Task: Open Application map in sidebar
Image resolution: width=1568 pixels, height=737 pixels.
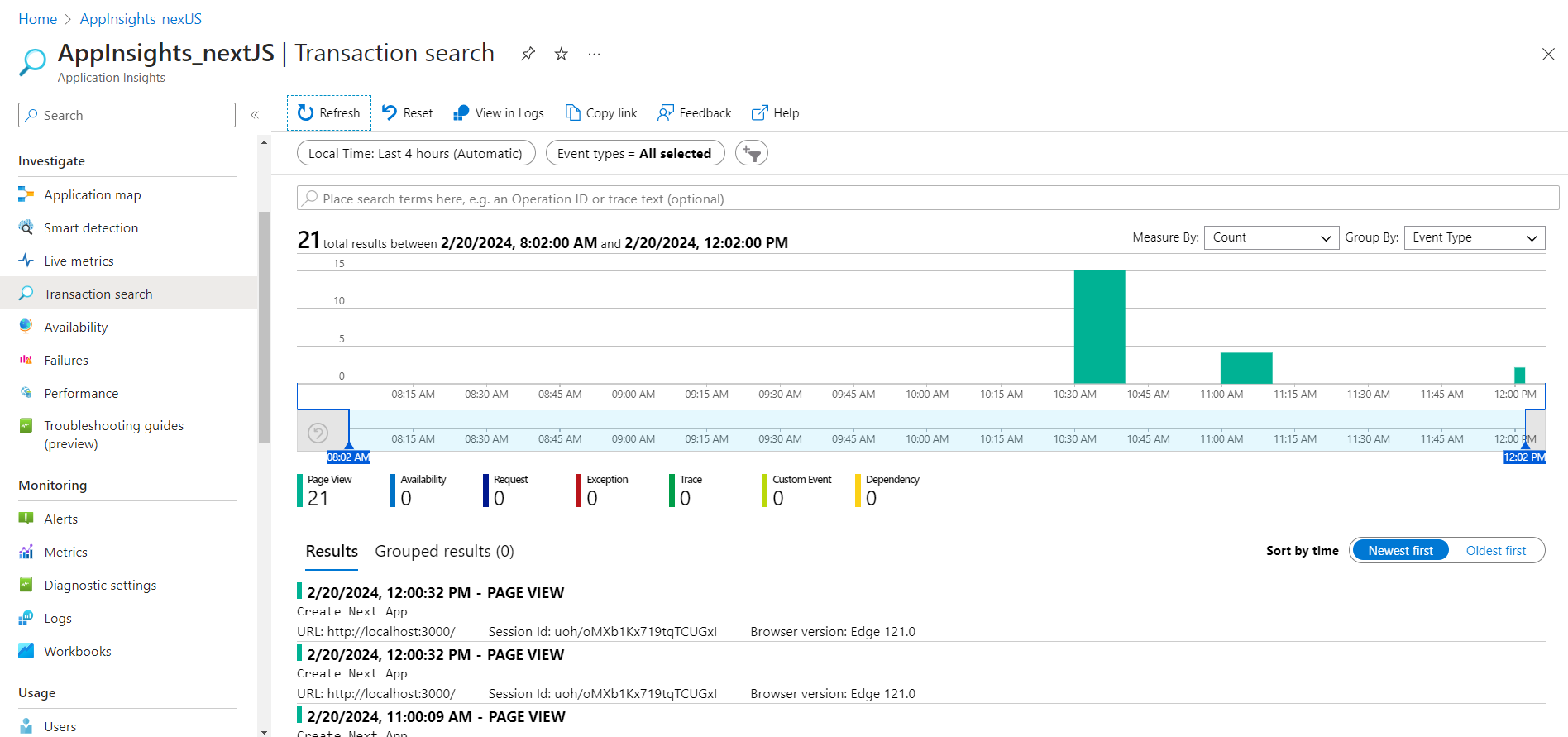Action: 93,194
